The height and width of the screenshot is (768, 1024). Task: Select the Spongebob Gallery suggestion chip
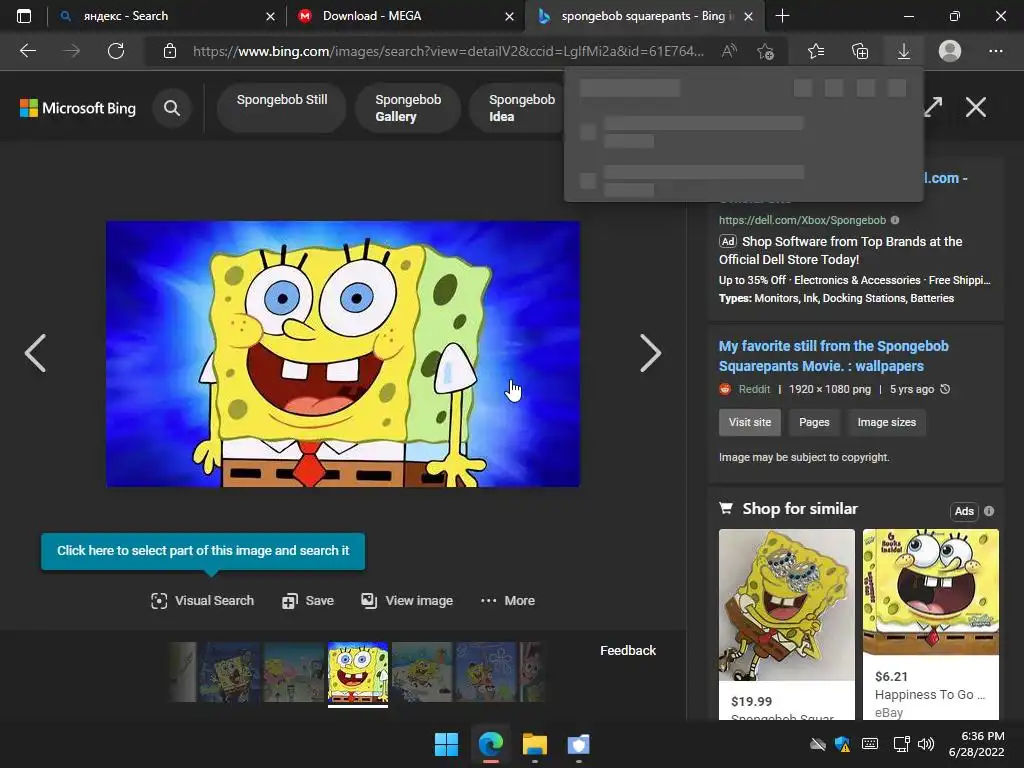pyautogui.click(x=408, y=108)
